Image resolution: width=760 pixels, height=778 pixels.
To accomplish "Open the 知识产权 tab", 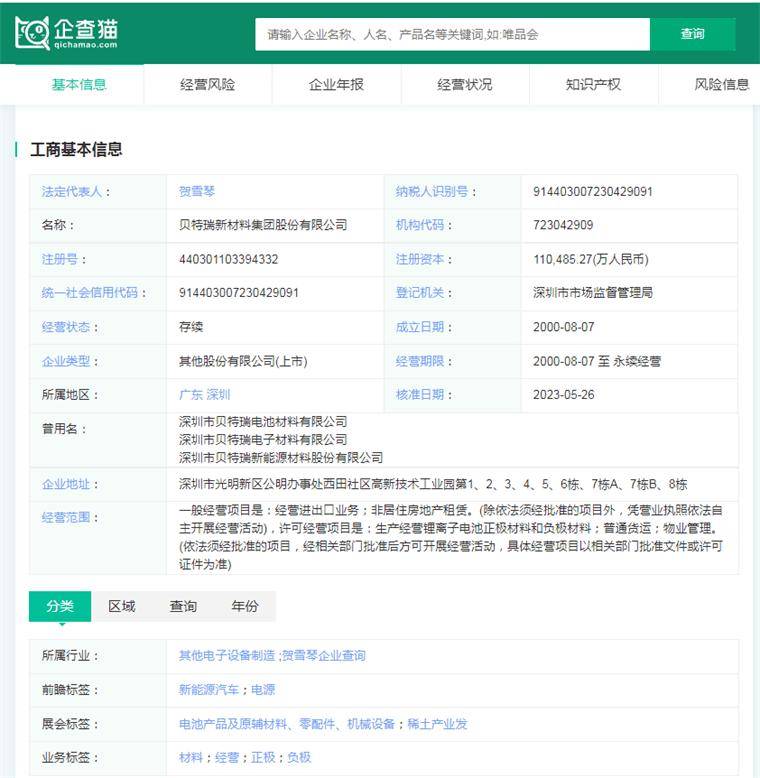I will click(593, 85).
